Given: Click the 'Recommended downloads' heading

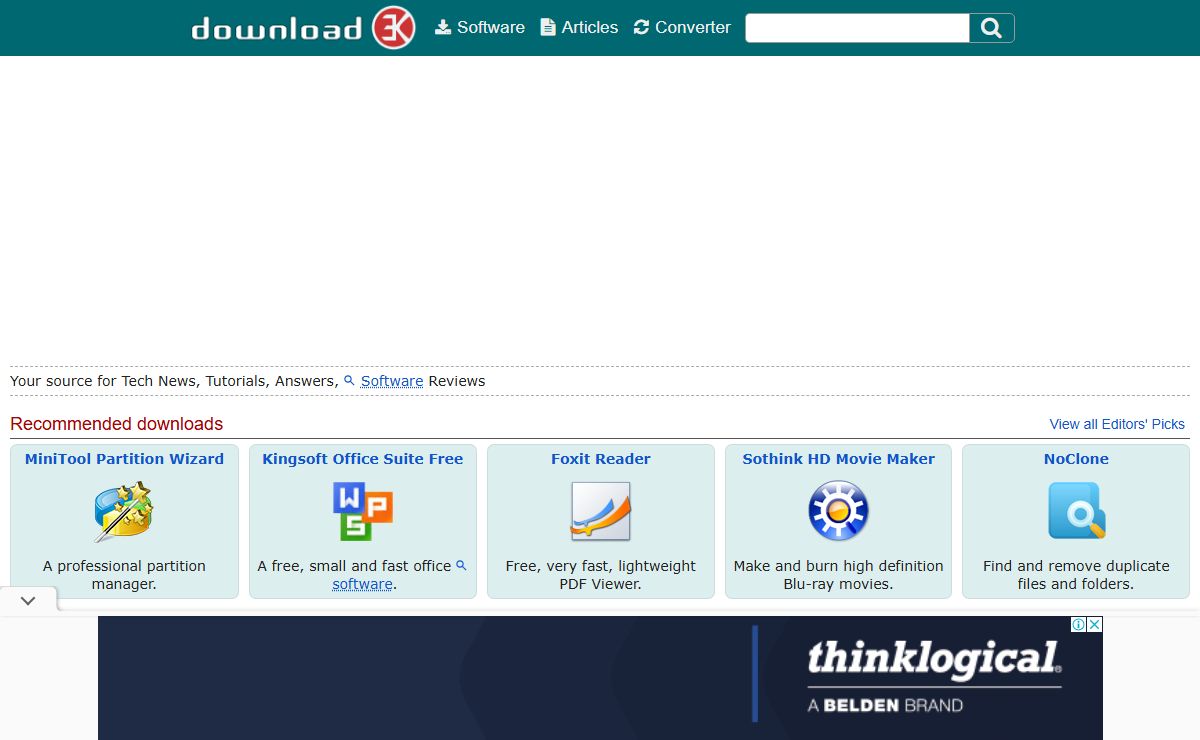Looking at the screenshot, I should coord(116,424).
